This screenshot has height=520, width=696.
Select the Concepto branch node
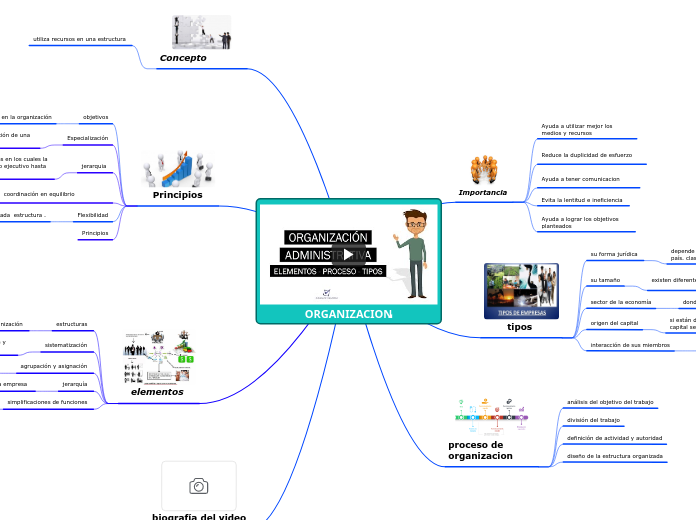coord(183,58)
